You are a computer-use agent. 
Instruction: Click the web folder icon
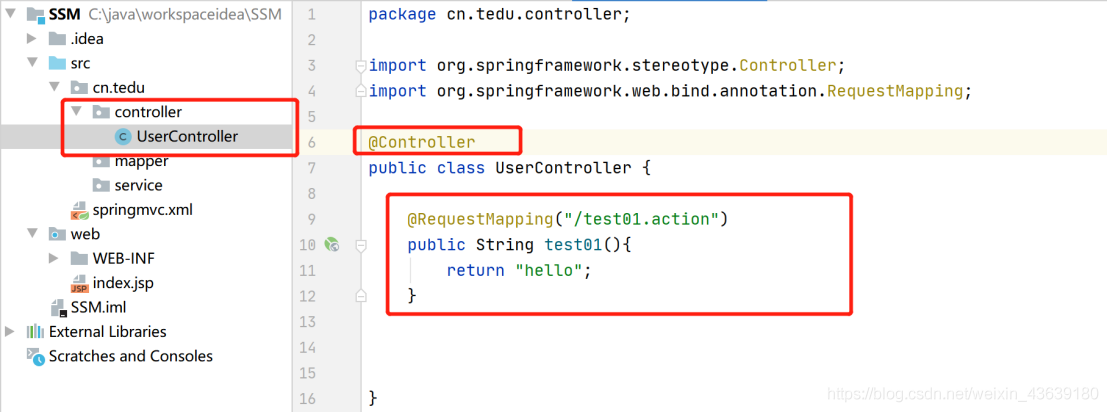pos(57,235)
